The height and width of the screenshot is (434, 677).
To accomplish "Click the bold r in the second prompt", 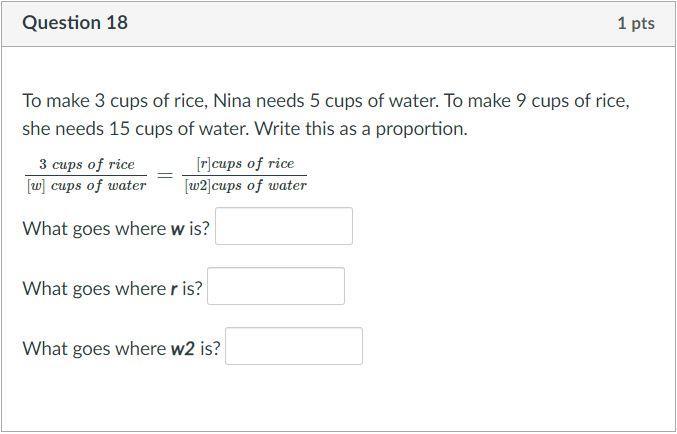I will click(174, 289).
